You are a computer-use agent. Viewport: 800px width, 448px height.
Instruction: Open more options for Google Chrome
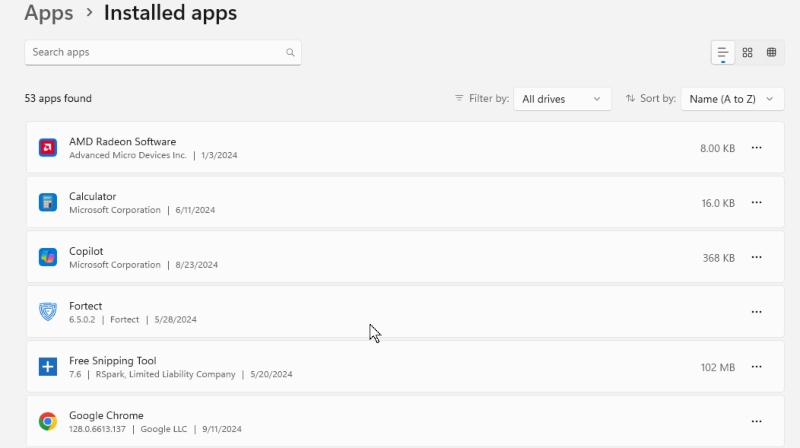point(756,421)
